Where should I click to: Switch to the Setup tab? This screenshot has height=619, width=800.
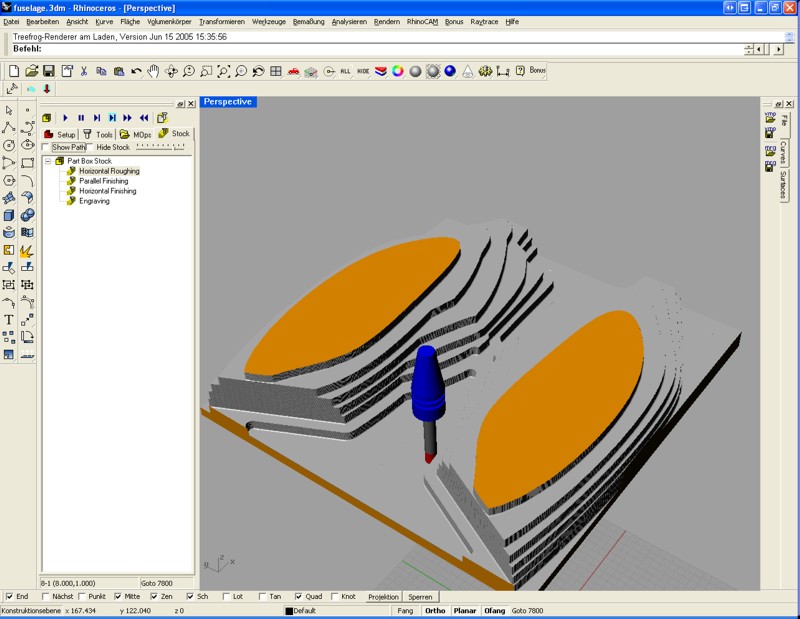coord(60,134)
